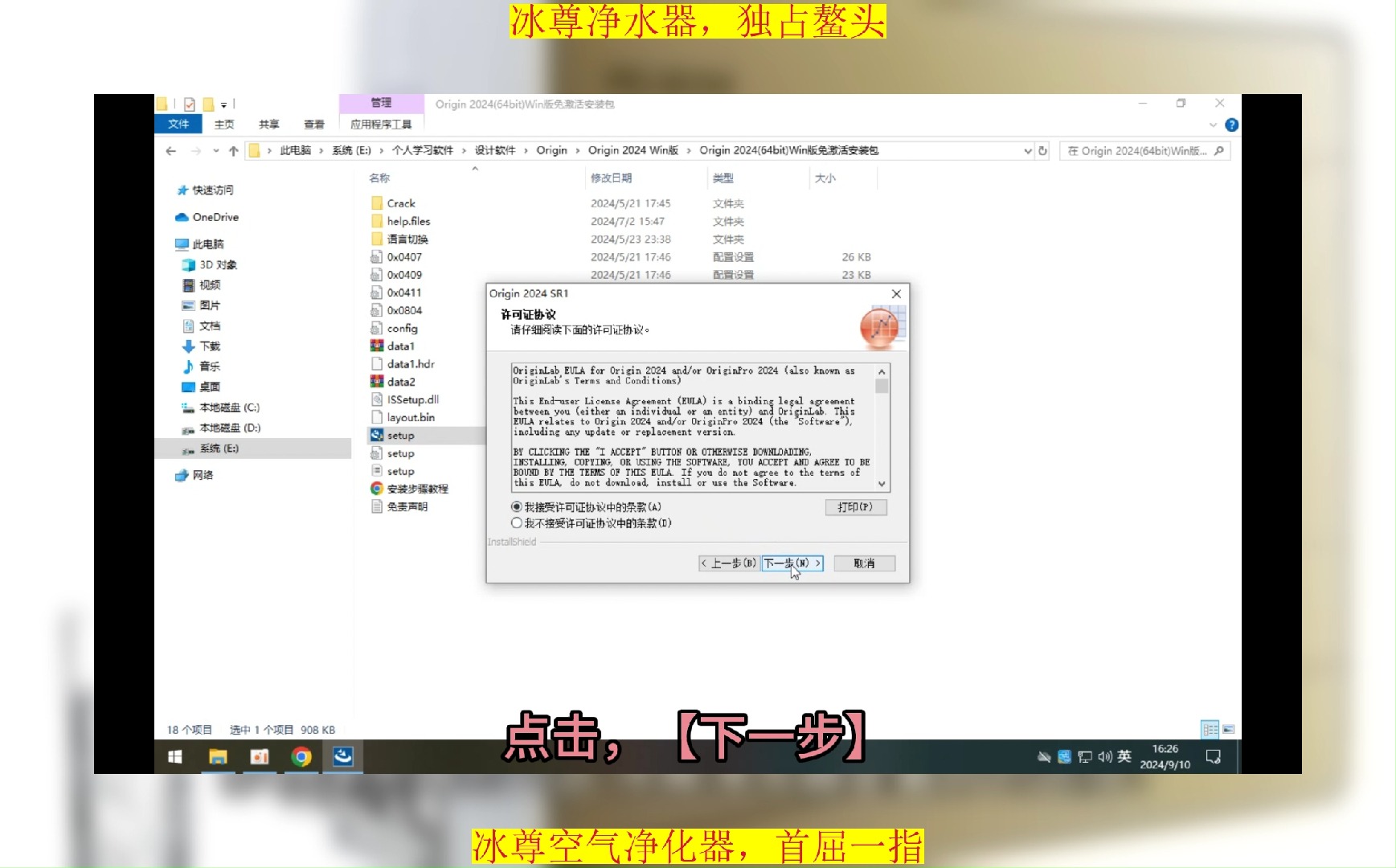This screenshot has height=868, width=1396.
Task: Click the up one level arrow
Action: coord(234,150)
